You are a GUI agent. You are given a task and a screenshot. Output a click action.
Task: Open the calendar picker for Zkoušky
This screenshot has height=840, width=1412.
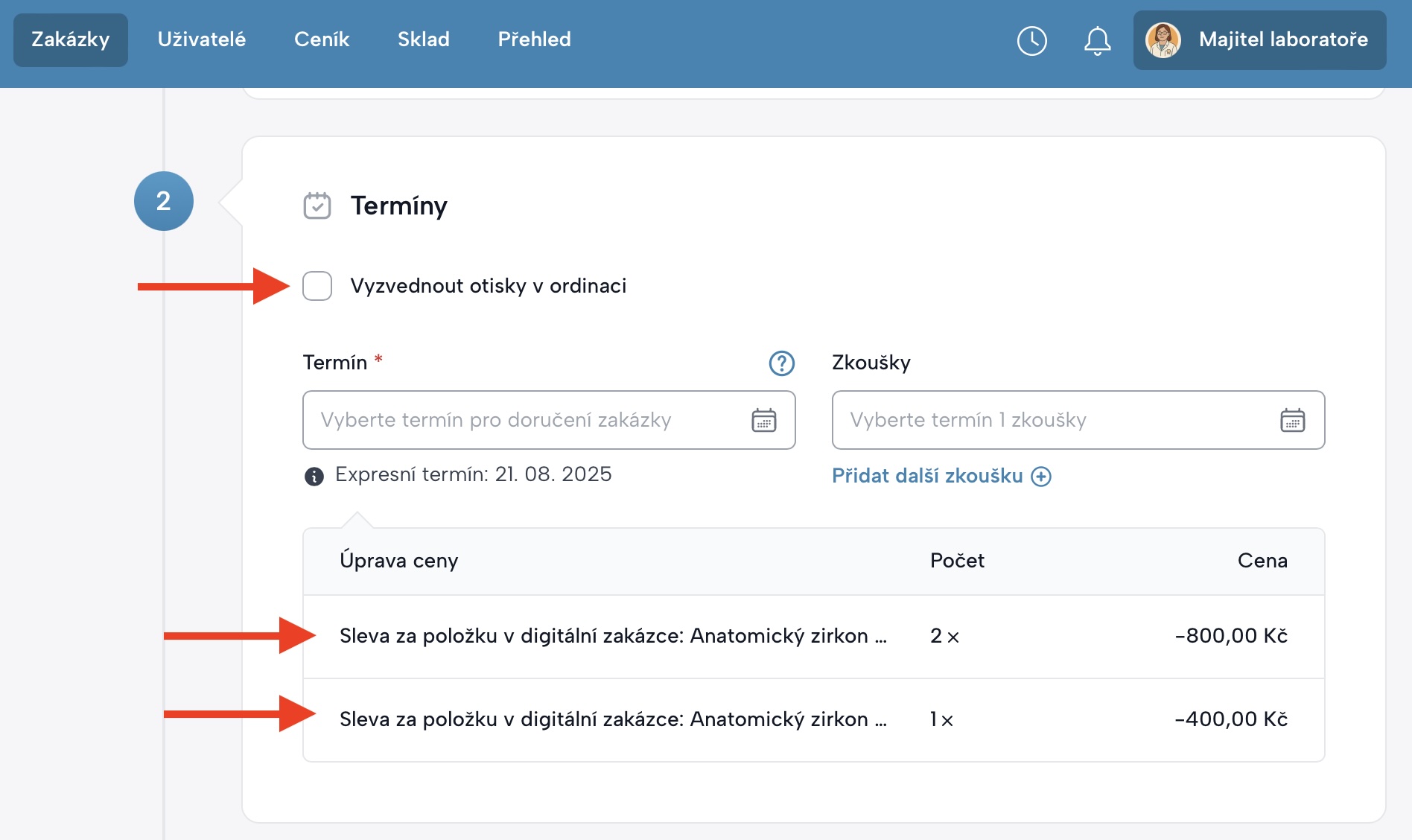[x=1294, y=420]
